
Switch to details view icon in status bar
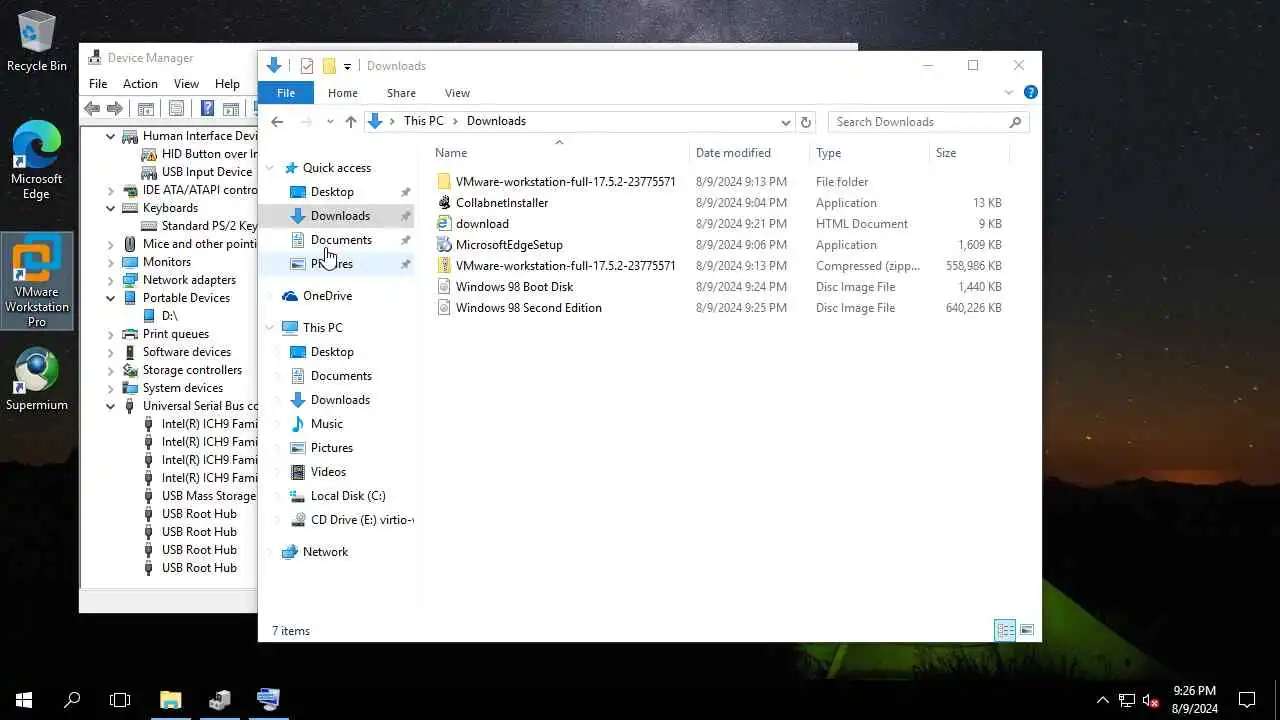tap(1005, 630)
